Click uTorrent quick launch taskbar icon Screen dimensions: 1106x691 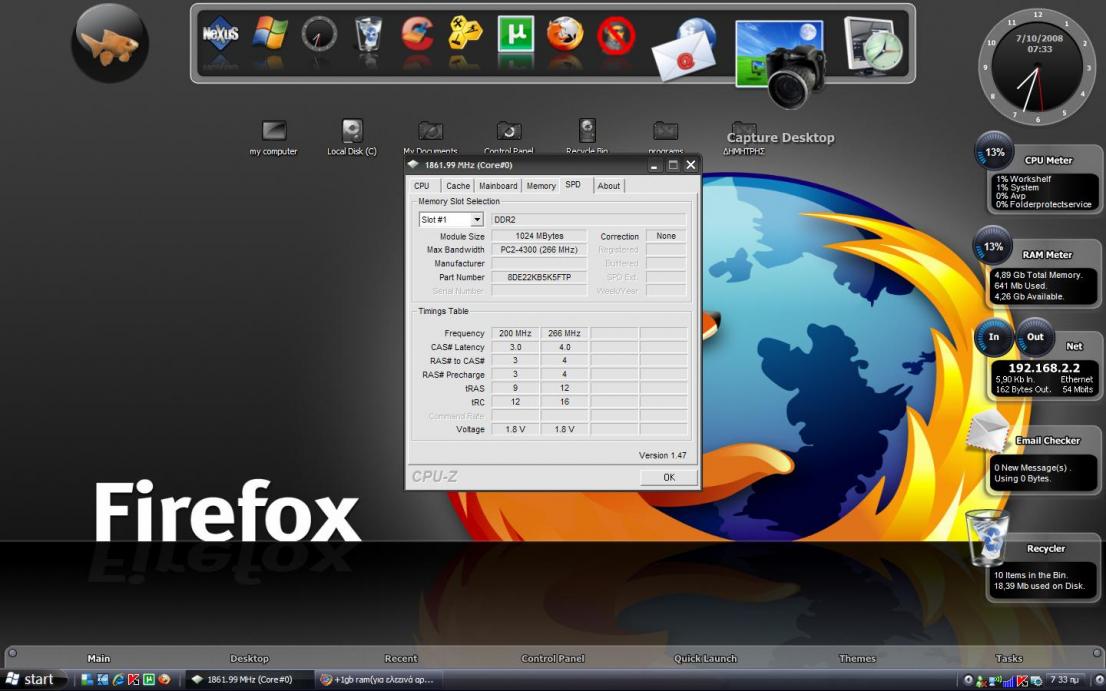click(x=149, y=680)
